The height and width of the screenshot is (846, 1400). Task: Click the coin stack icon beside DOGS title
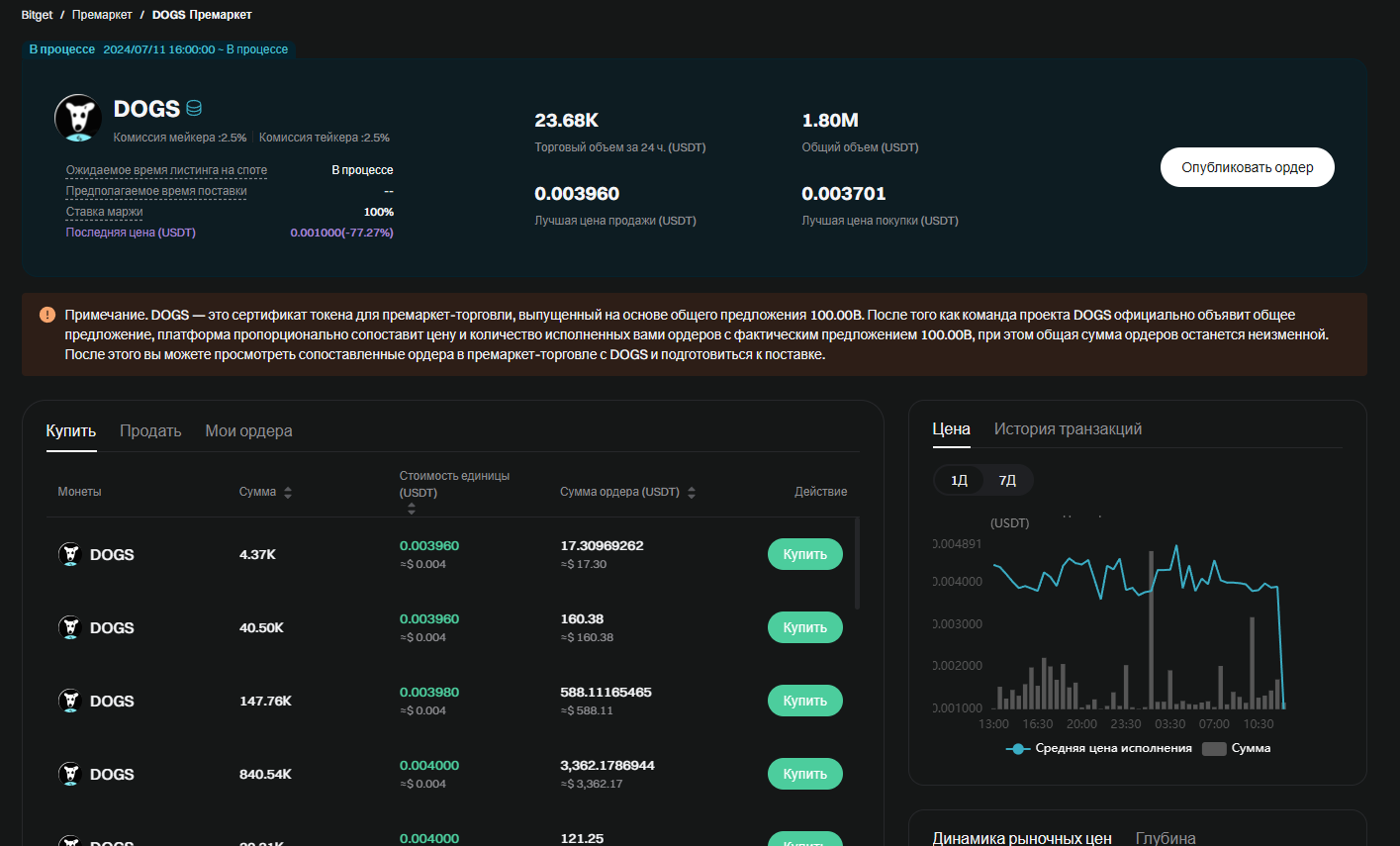pos(194,109)
